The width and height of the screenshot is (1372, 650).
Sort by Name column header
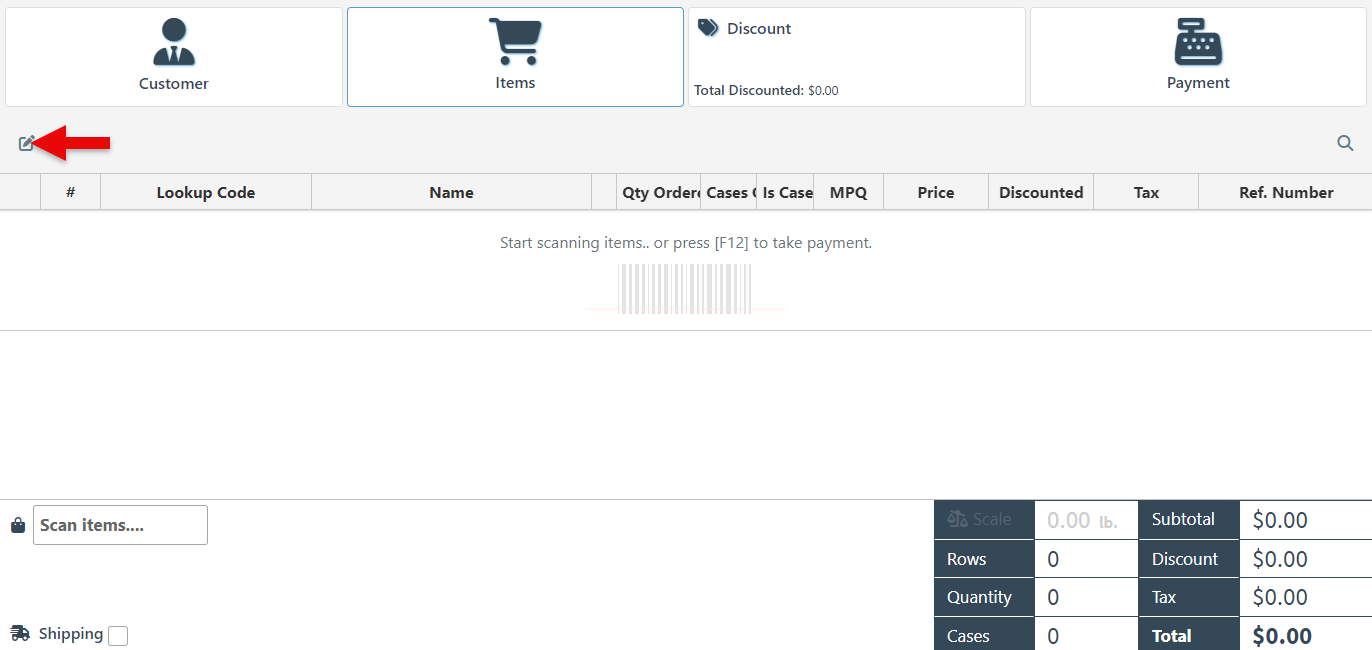451,192
